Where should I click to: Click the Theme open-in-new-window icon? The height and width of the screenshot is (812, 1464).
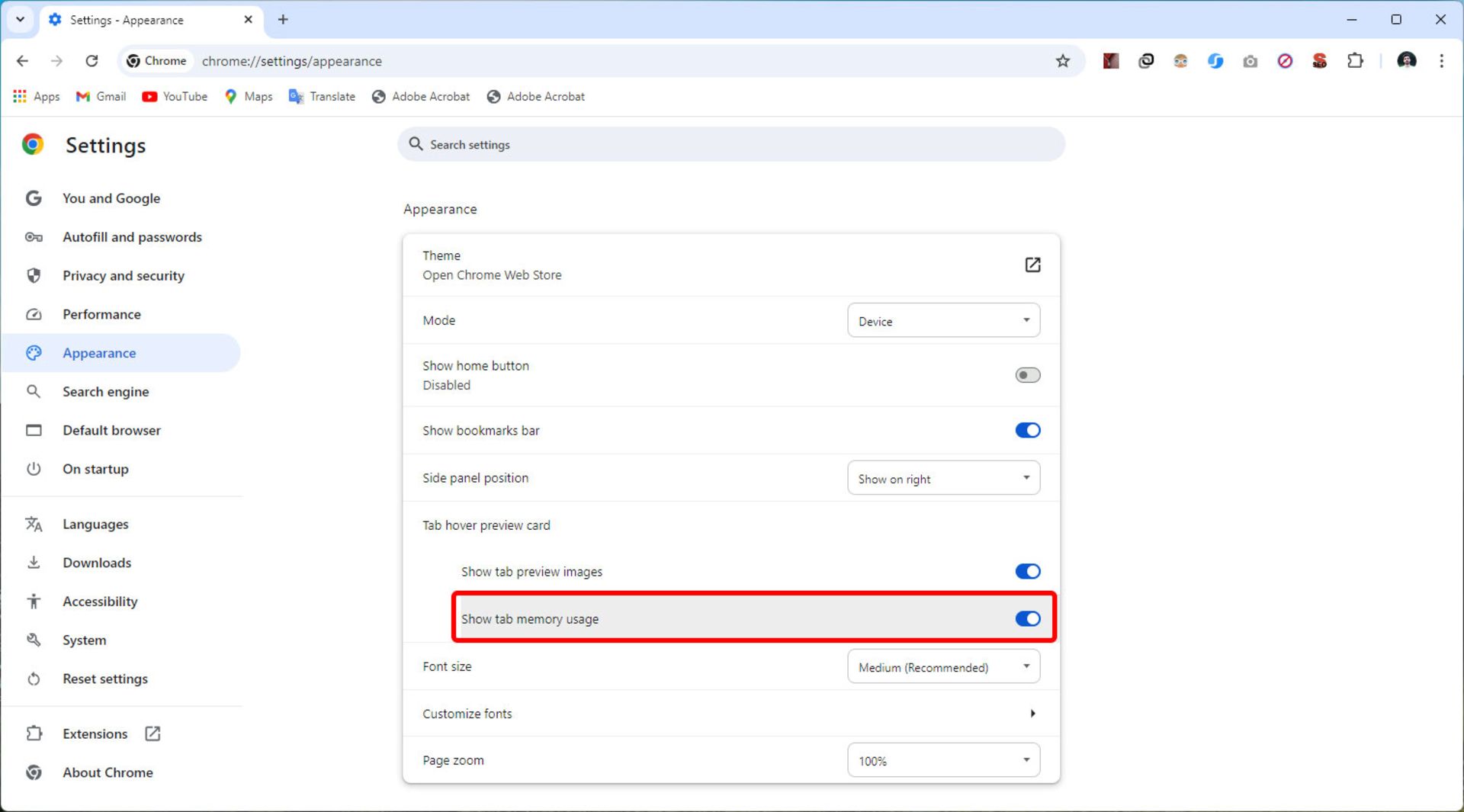pyautogui.click(x=1032, y=265)
